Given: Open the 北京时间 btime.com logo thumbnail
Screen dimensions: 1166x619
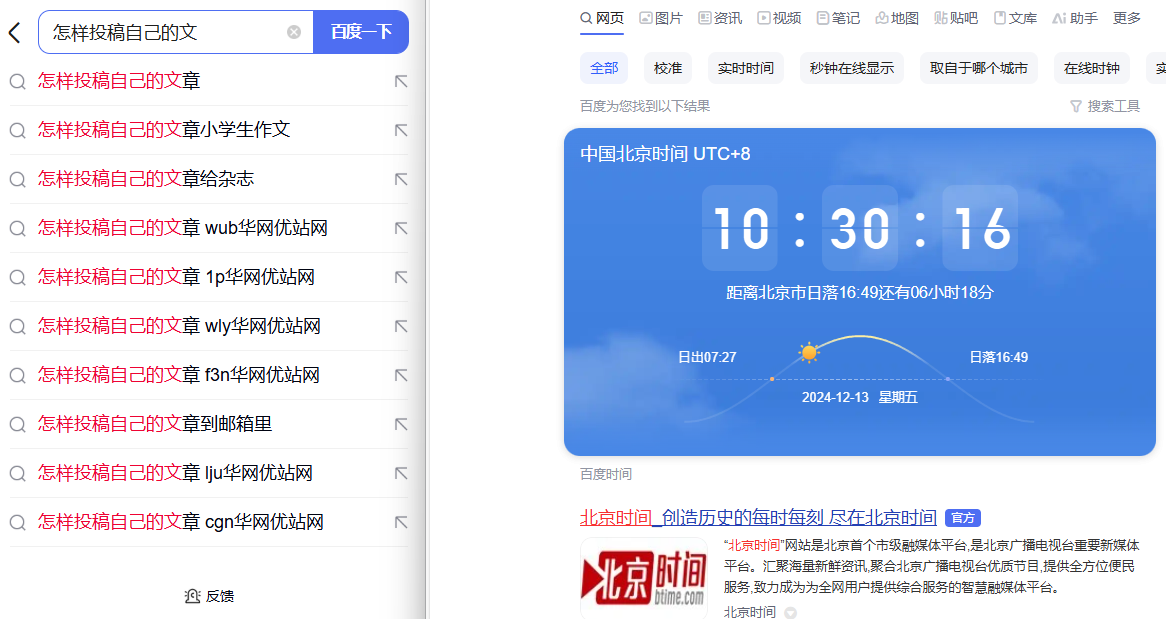Looking at the screenshot, I should pyautogui.click(x=644, y=577).
